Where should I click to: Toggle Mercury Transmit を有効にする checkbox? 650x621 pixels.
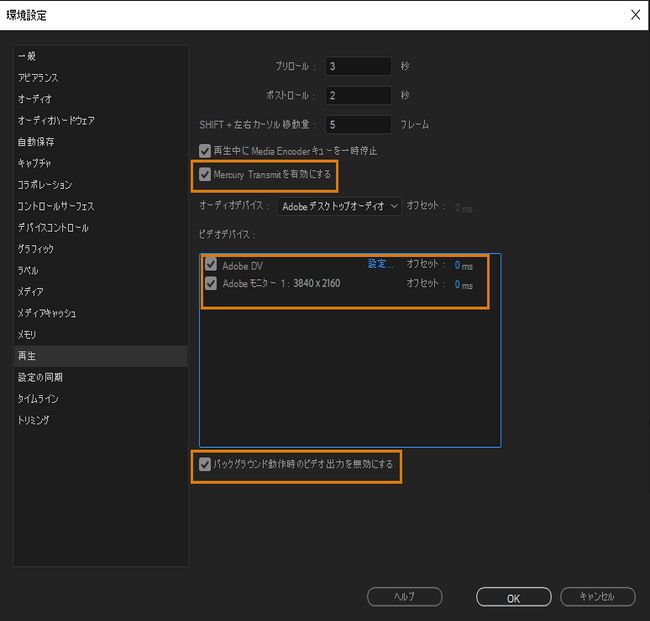pos(205,174)
